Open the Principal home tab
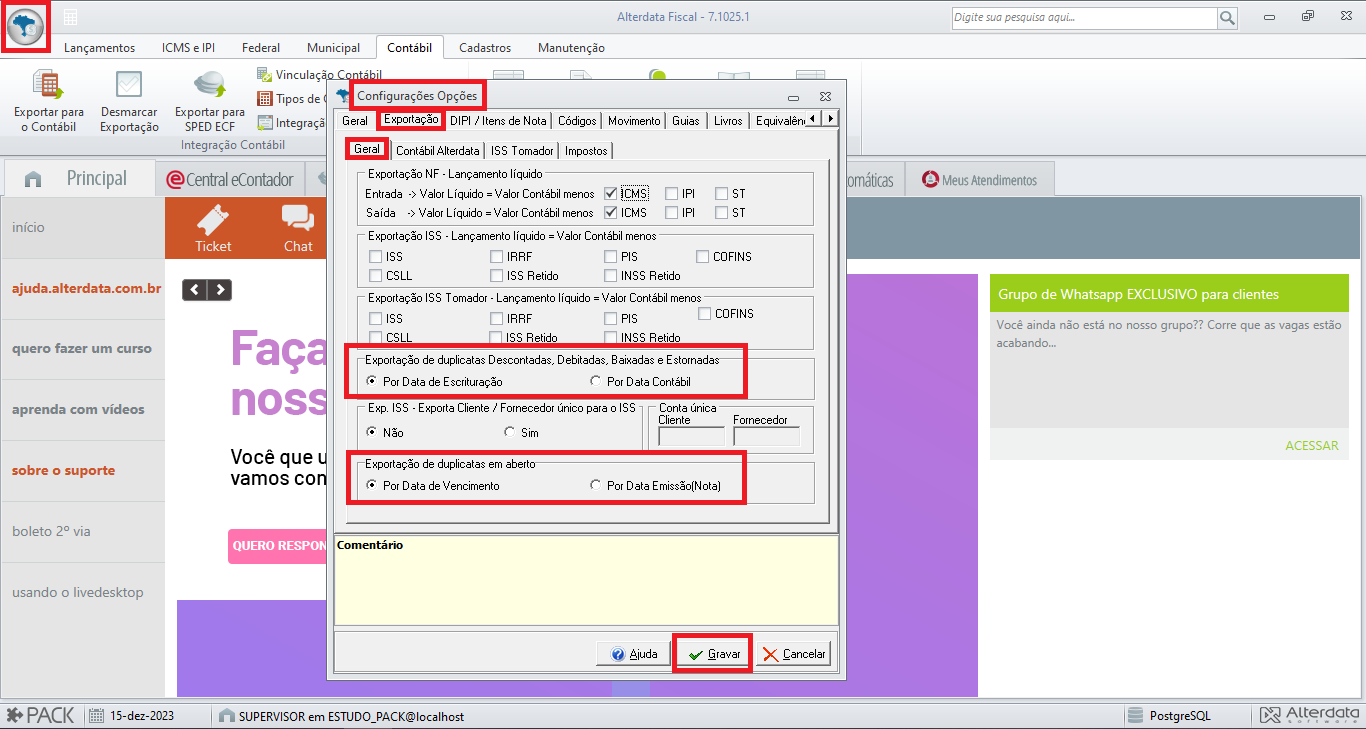 tap(78, 179)
